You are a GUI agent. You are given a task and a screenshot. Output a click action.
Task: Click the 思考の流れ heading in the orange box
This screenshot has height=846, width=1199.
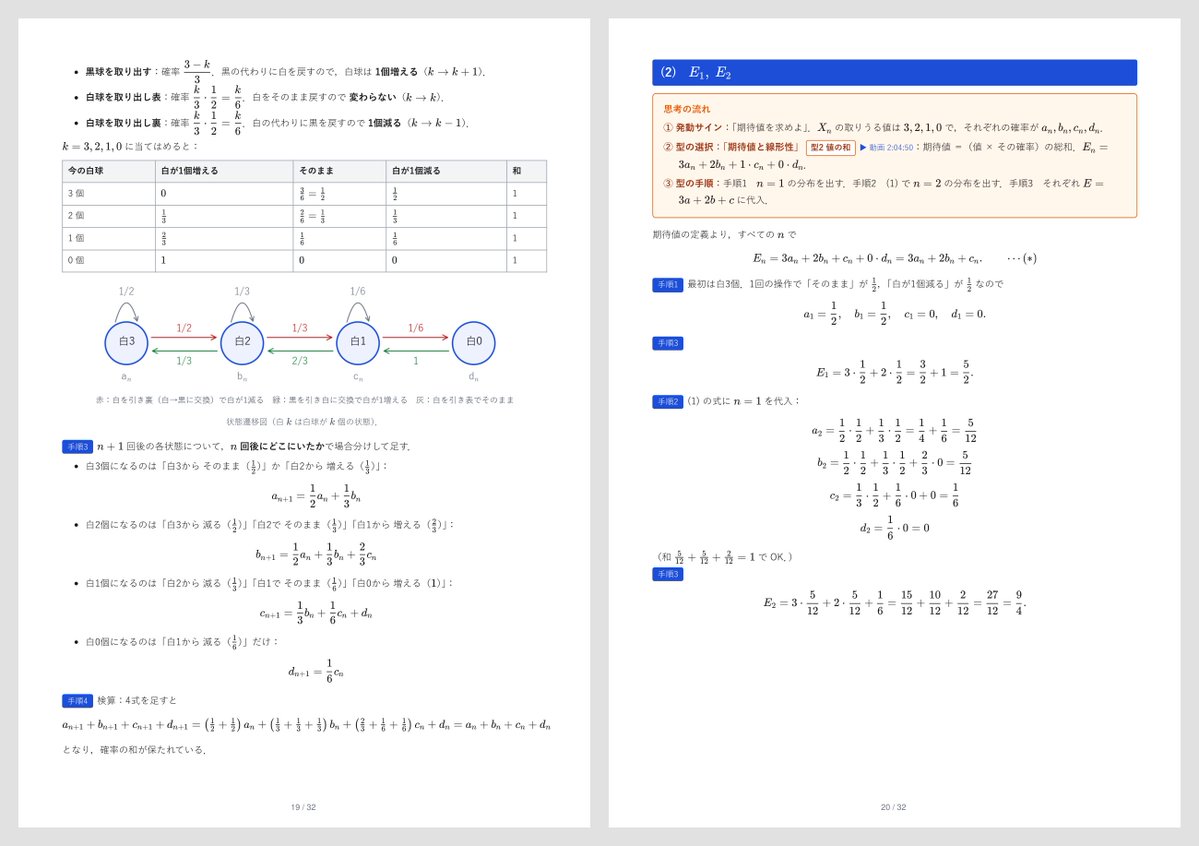click(687, 109)
